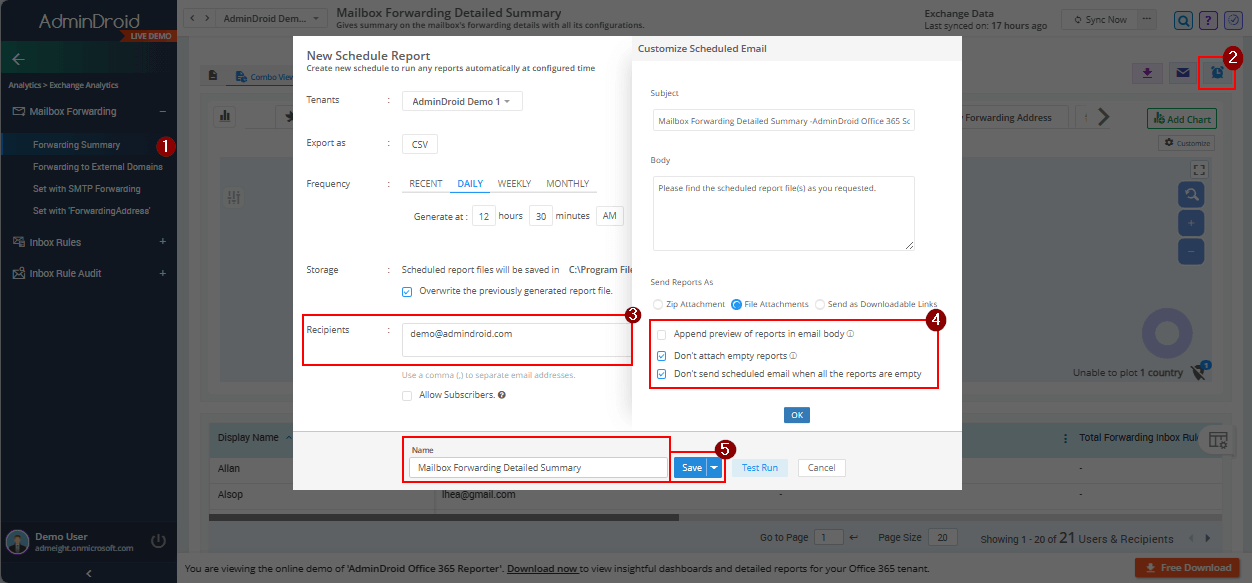Click the Download now link
The width and height of the screenshot is (1252, 583).
coord(542,567)
